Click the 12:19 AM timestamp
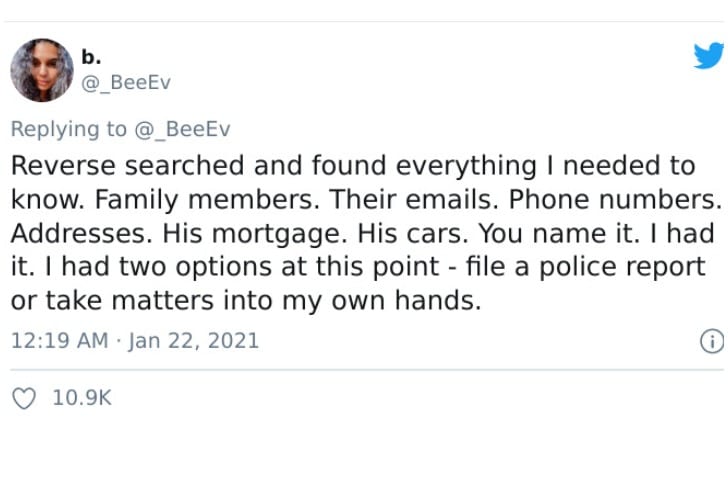 [x=59, y=340]
